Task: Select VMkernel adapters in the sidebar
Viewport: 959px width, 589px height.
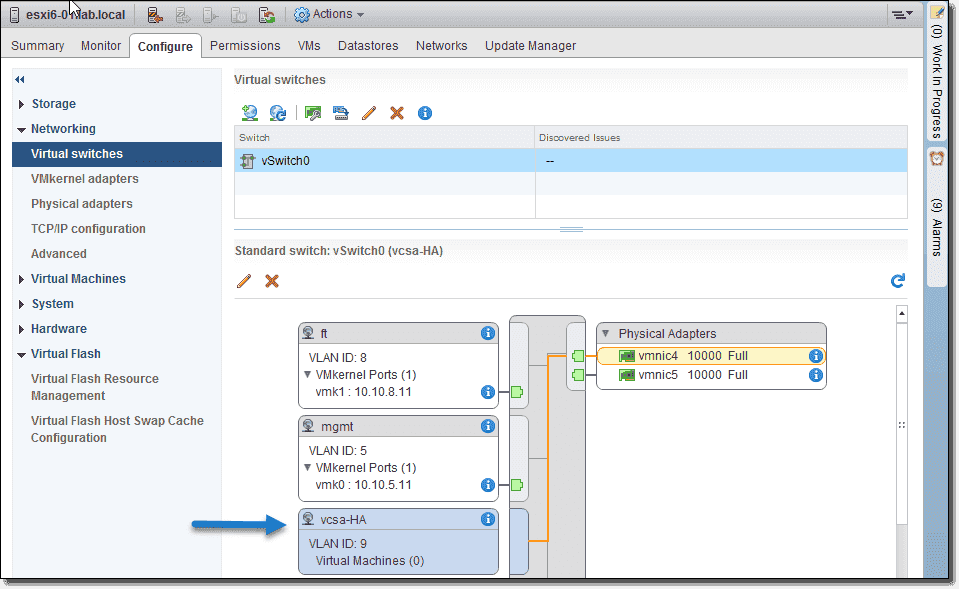Action: coord(84,179)
